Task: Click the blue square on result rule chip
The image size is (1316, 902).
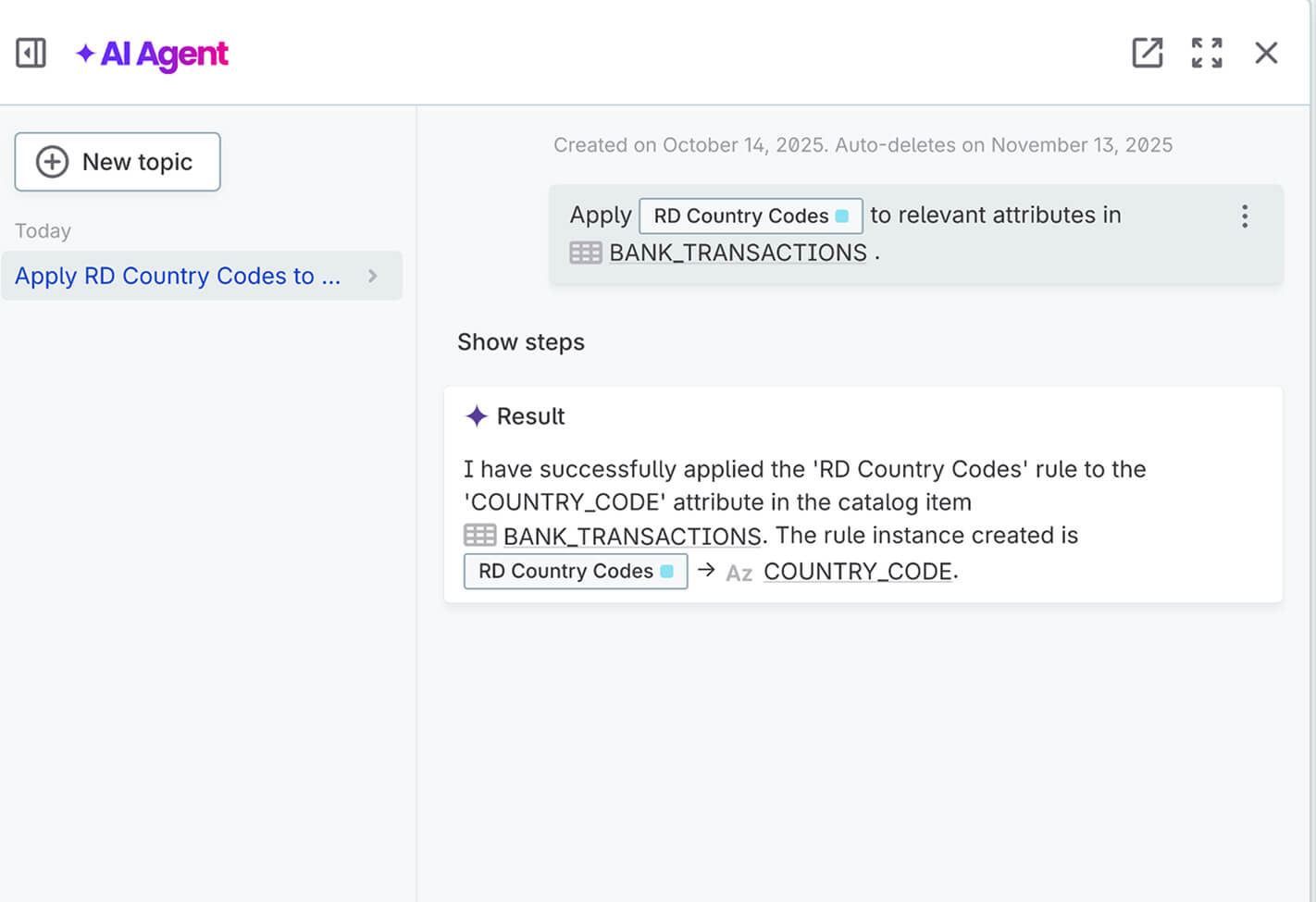Action: (667, 572)
